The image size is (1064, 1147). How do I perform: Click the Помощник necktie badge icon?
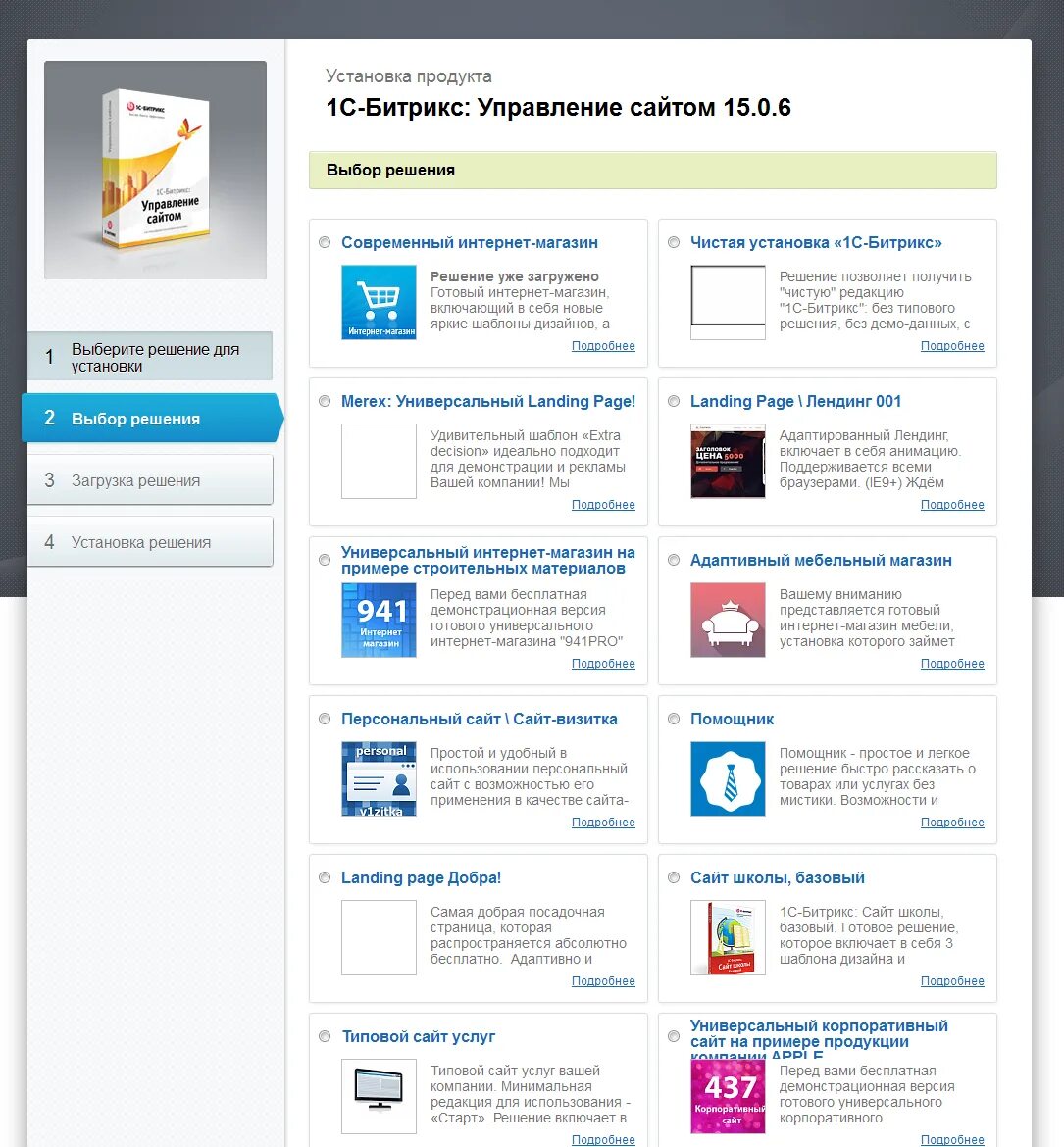click(728, 778)
